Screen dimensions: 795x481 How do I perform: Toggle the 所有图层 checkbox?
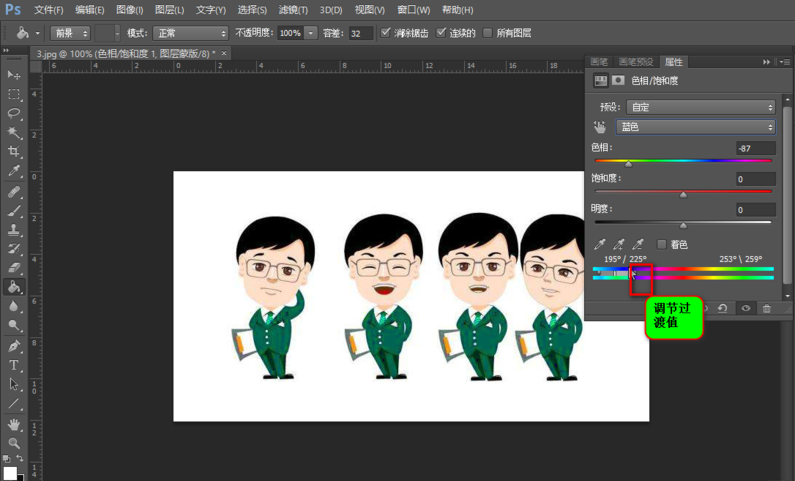click(x=488, y=33)
